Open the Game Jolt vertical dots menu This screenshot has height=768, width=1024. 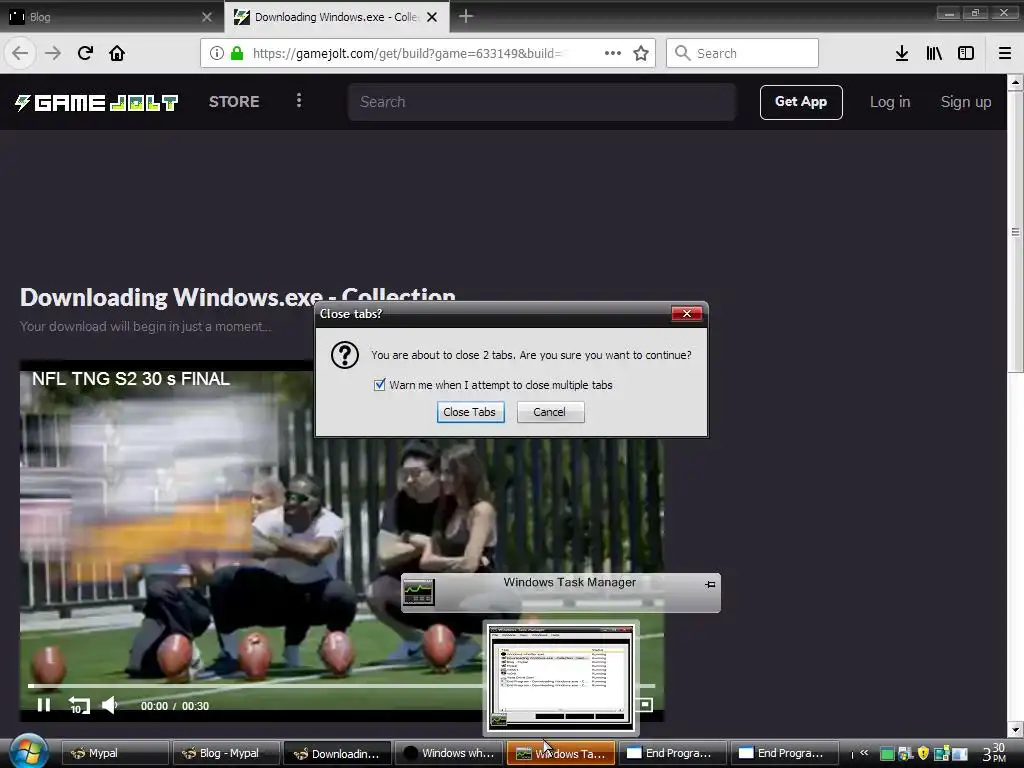(x=298, y=101)
